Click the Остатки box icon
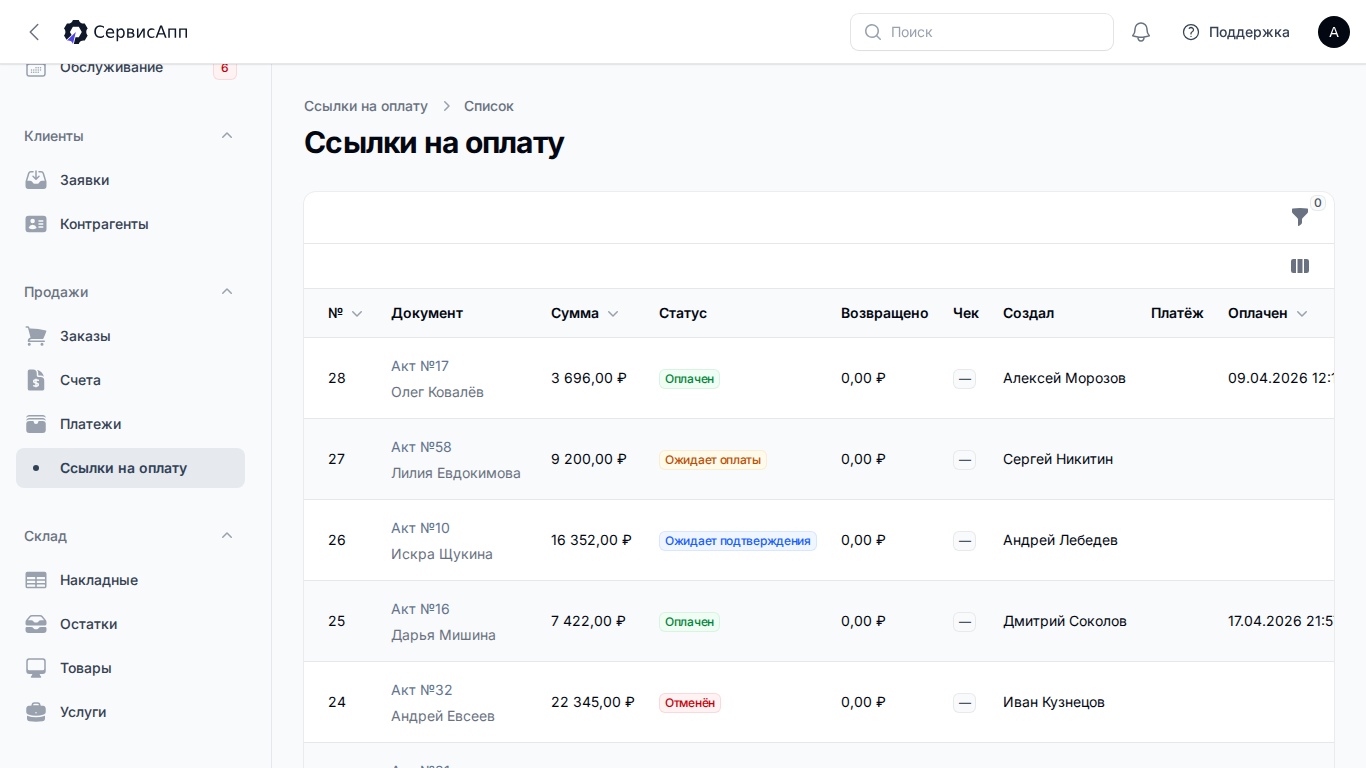The width and height of the screenshot is (1366, 768). [36, 624]
